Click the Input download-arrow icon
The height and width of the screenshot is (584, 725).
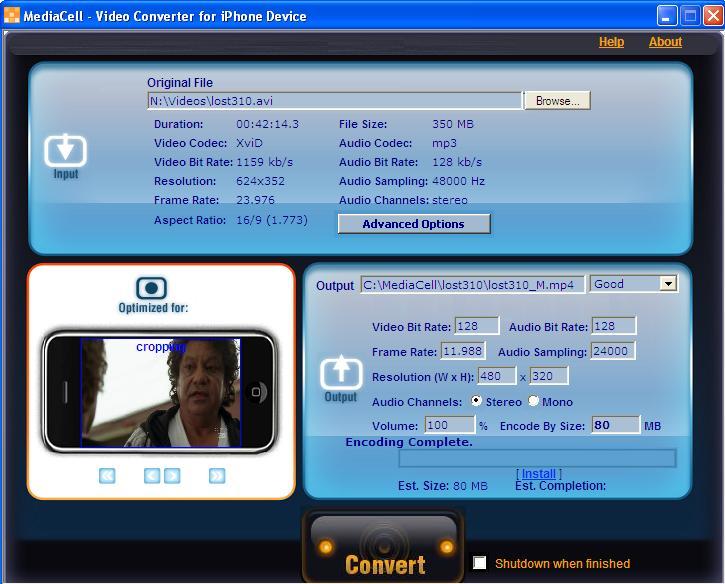point(65,150)
